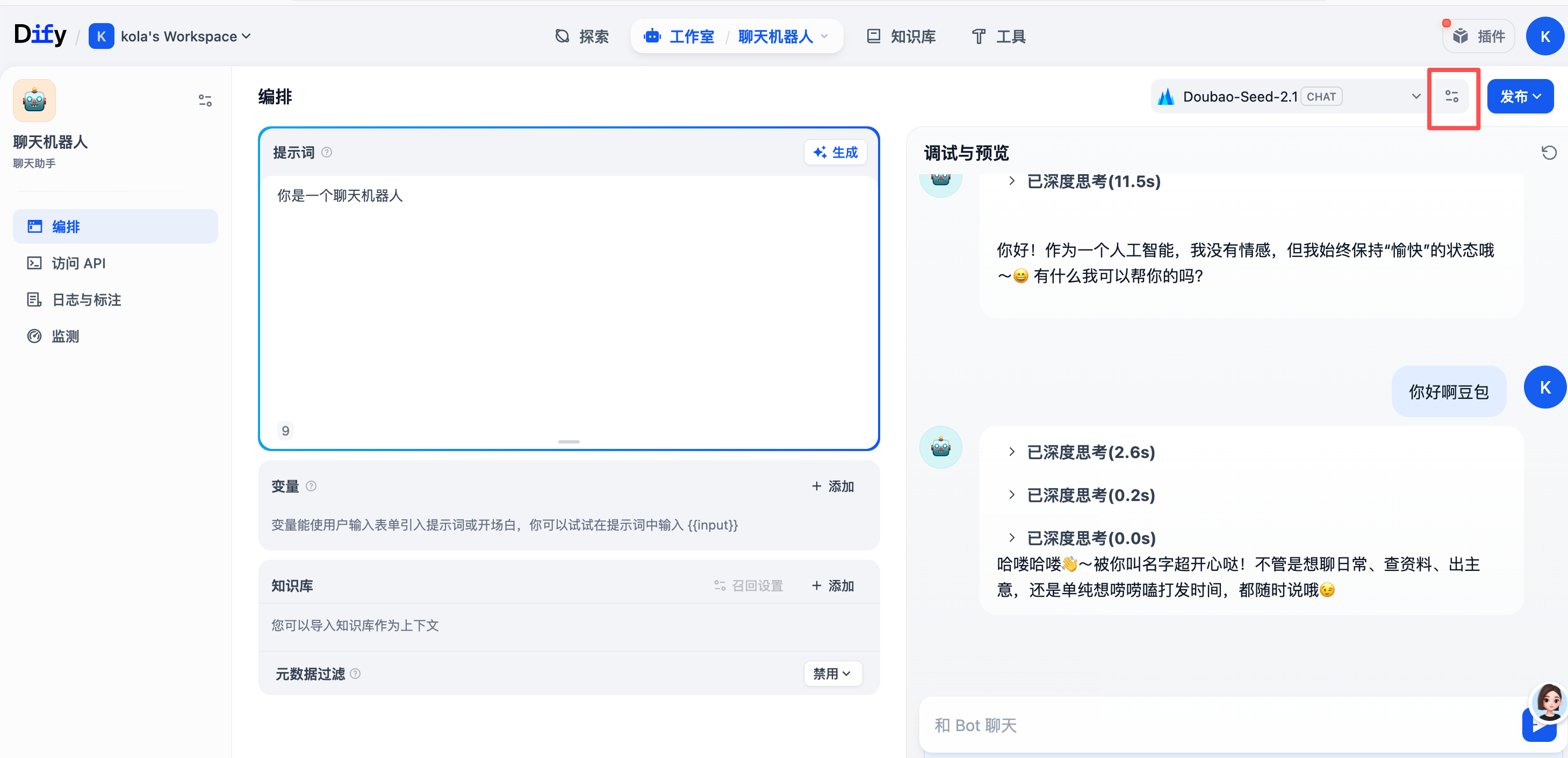Click the 元数据过滤 help icon
The height and width of the screenshot is (758, 1568).
click(356, 674)
